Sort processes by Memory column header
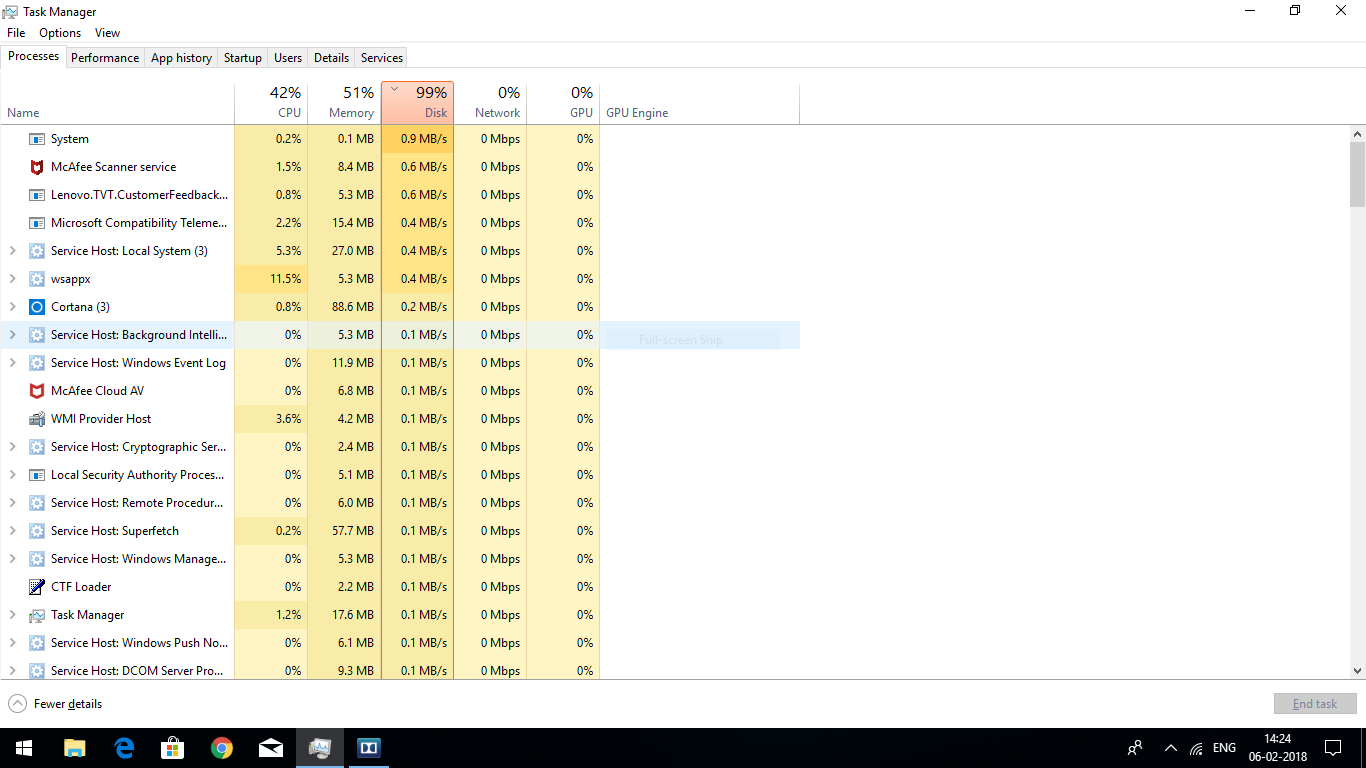1366x768 pixels. (344, 103)
